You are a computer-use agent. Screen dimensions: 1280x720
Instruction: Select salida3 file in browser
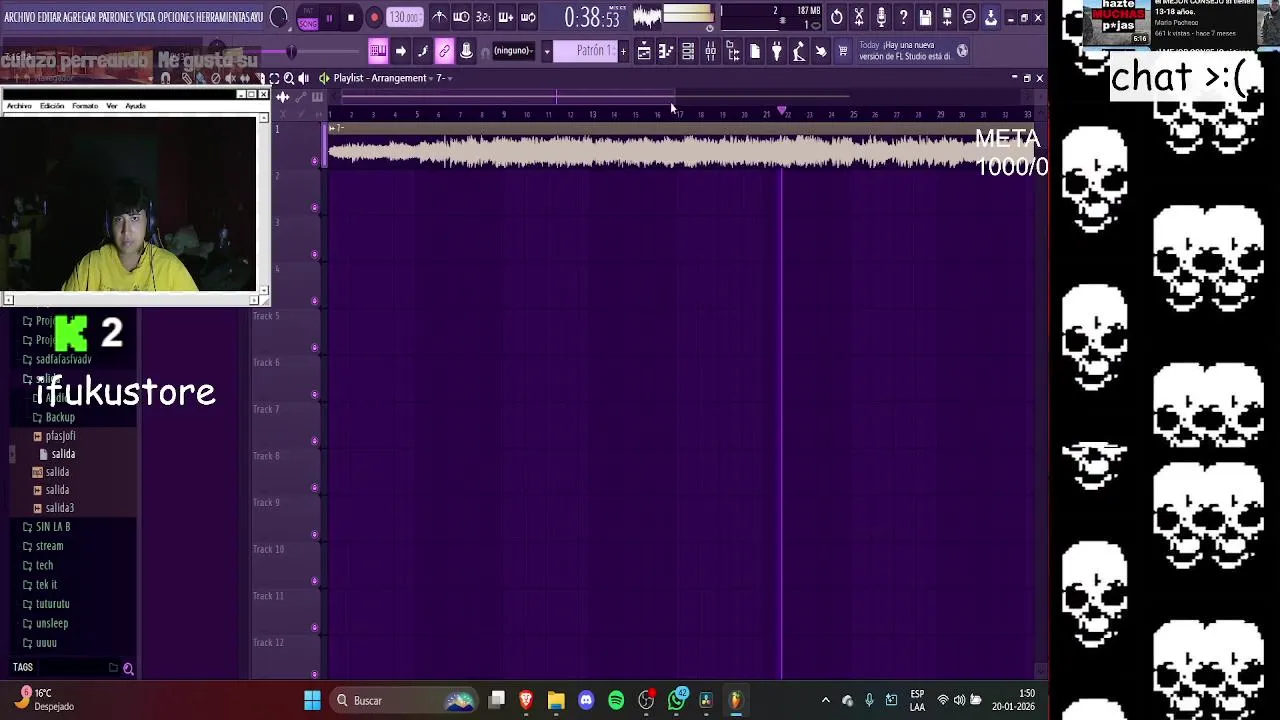click(x=53, y=508)
